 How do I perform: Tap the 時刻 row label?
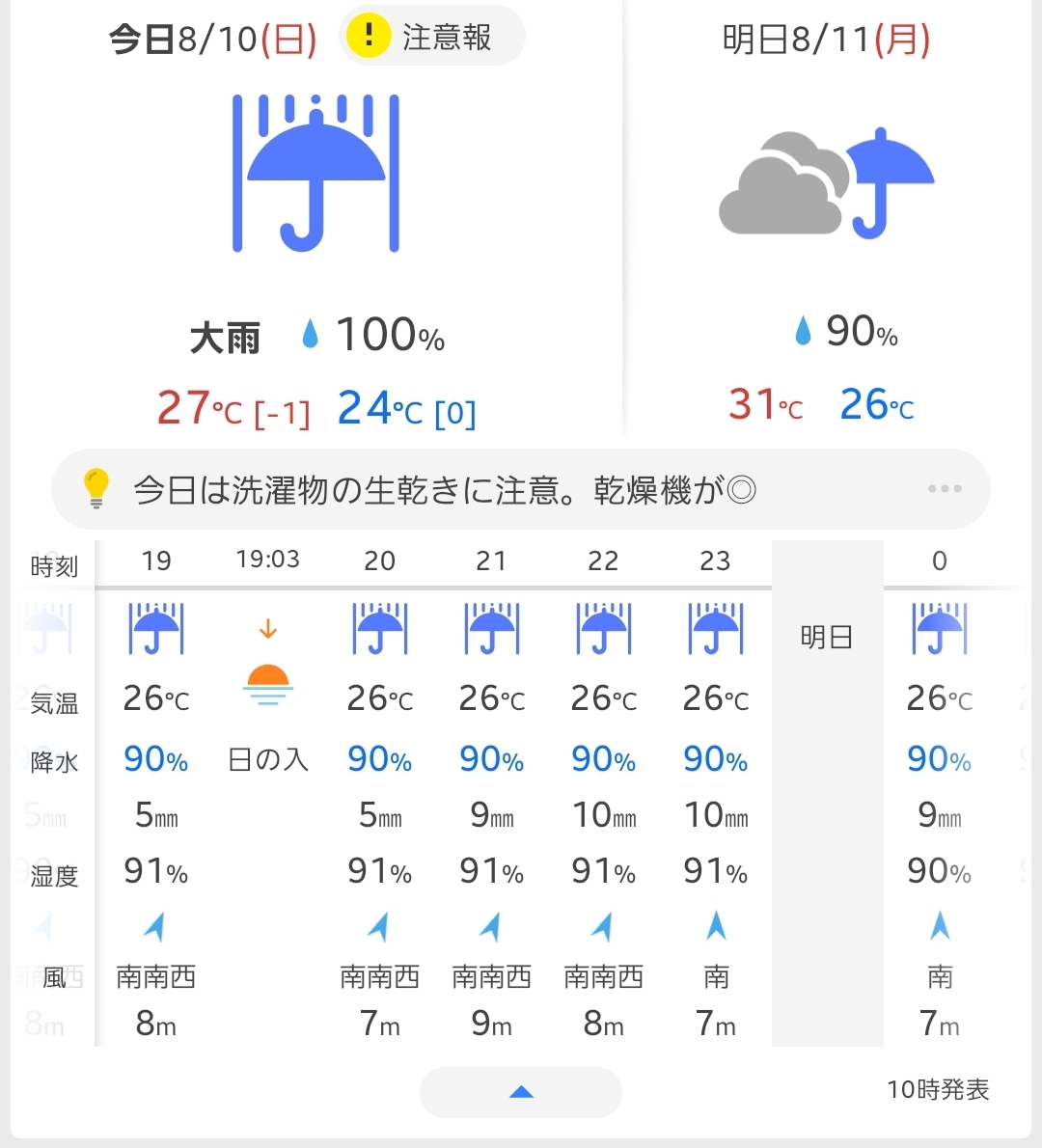click(x=53, y=566)
